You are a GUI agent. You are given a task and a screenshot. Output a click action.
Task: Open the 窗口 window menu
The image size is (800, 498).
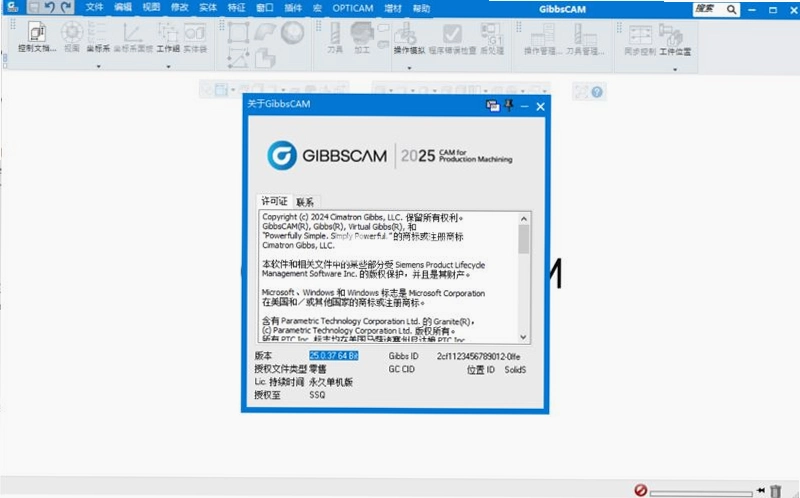tap(264, 8)
